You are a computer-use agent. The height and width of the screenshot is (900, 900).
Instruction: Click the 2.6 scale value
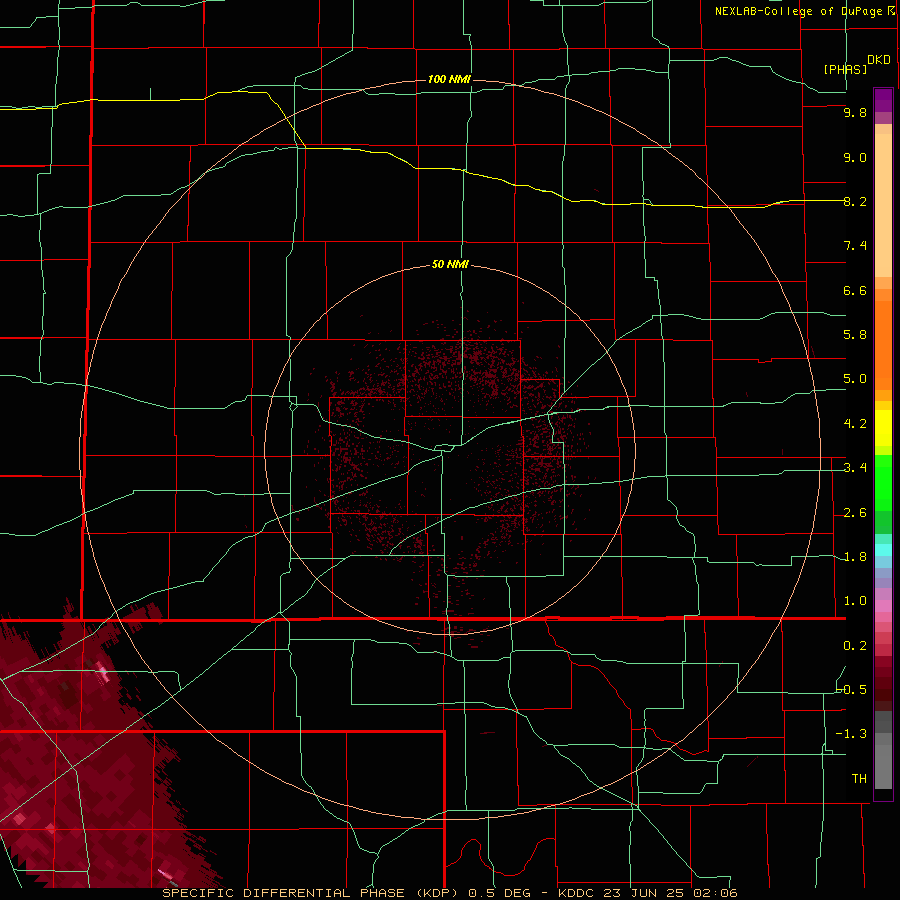(855, 513)
